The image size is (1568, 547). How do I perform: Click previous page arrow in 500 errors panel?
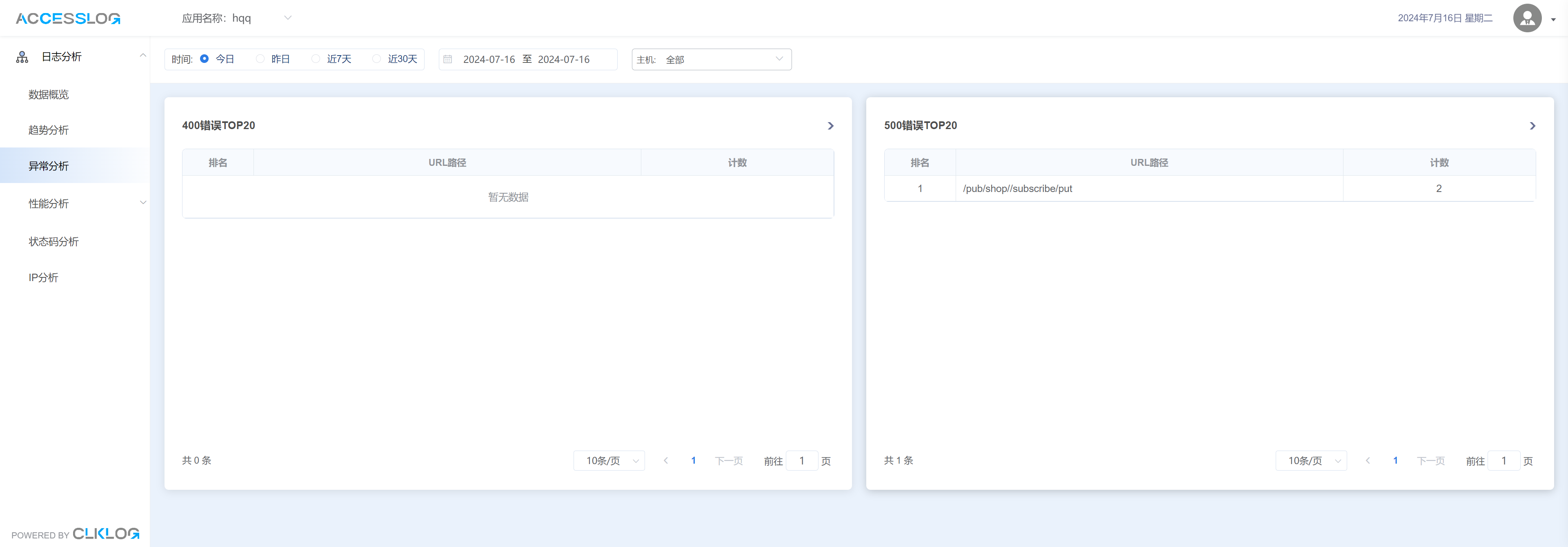point(1368,461)
